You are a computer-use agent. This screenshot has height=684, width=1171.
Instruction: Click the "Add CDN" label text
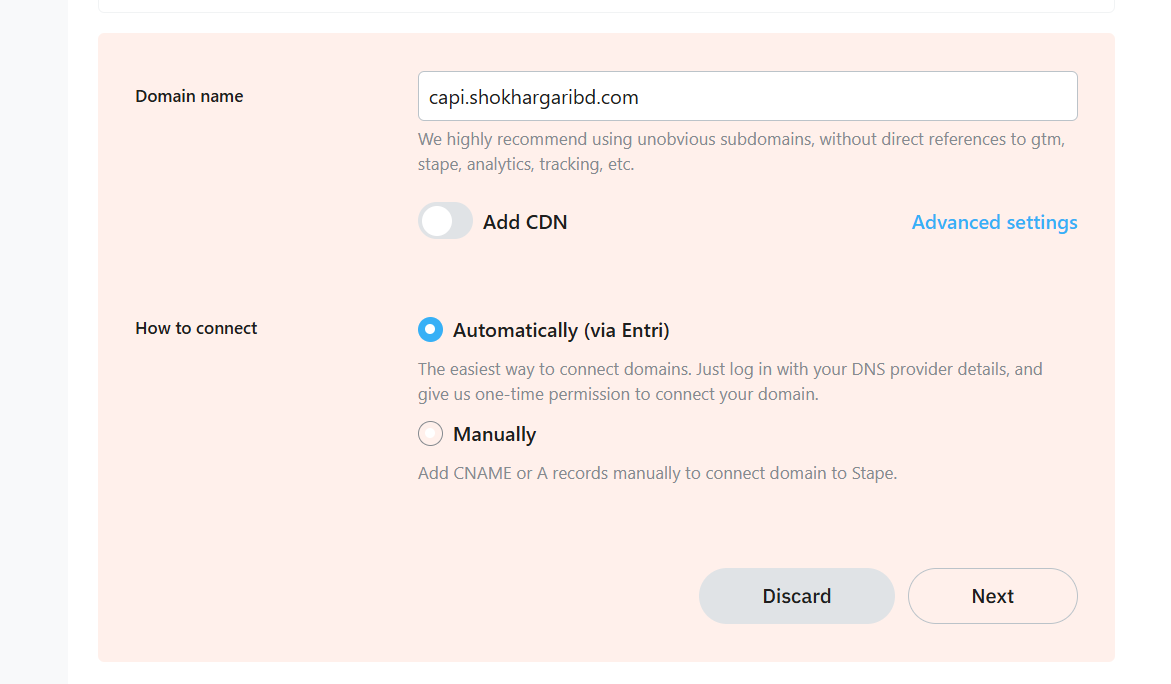point(525,222)
